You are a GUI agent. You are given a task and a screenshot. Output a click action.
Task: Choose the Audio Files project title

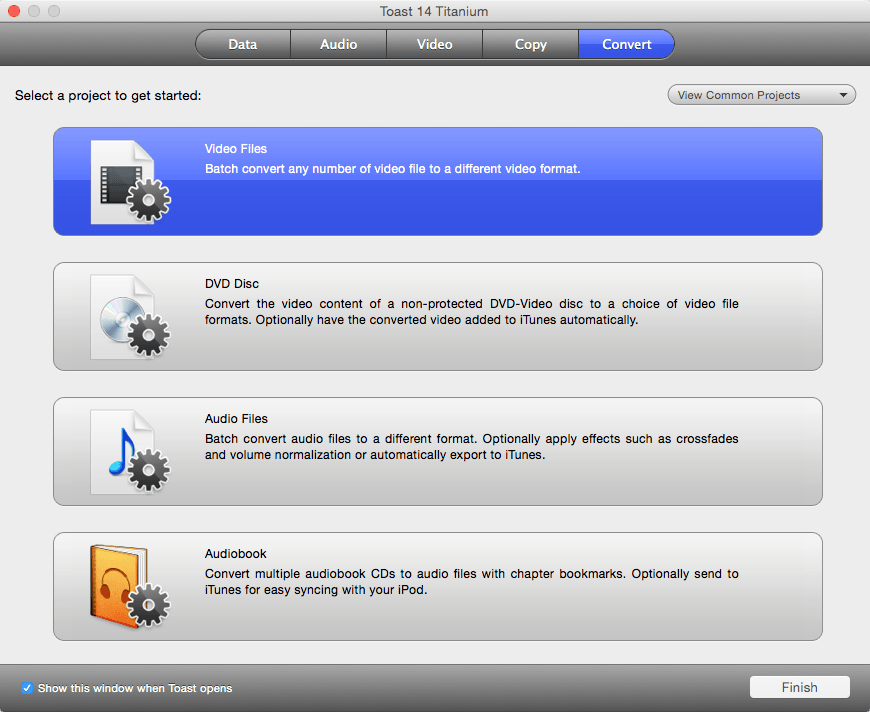tap(236, 418)
